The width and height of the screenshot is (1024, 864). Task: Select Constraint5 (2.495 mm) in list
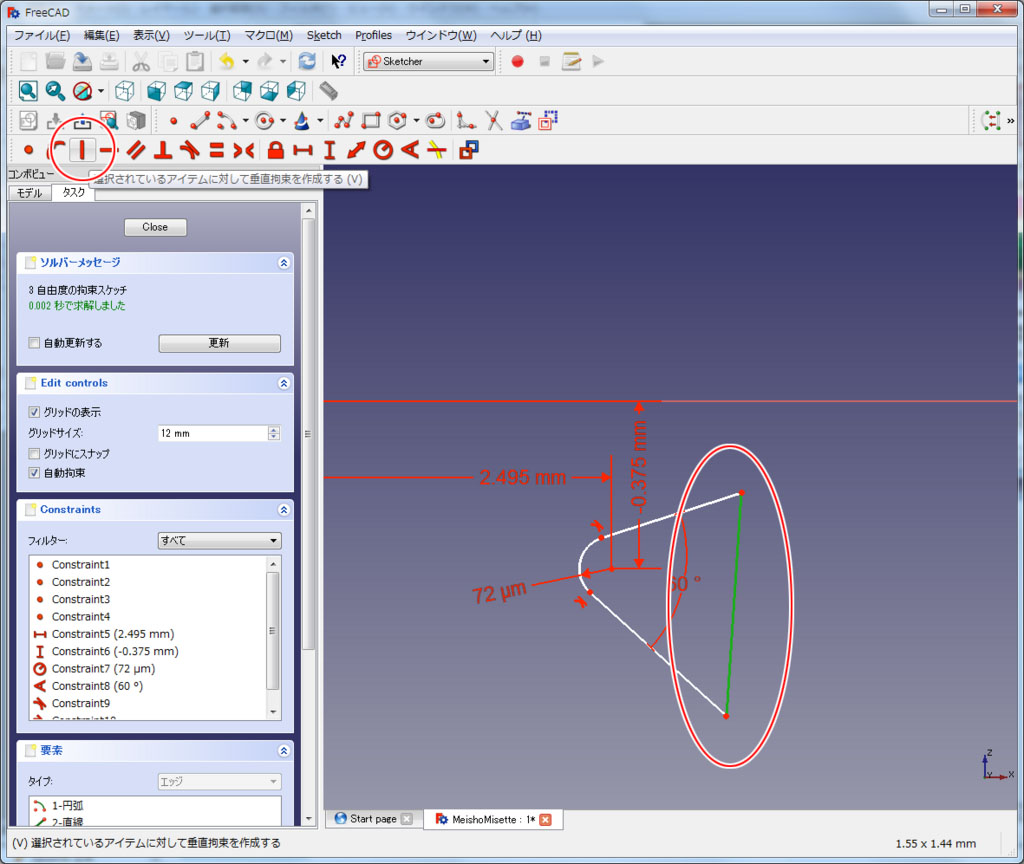coord(113,634)
